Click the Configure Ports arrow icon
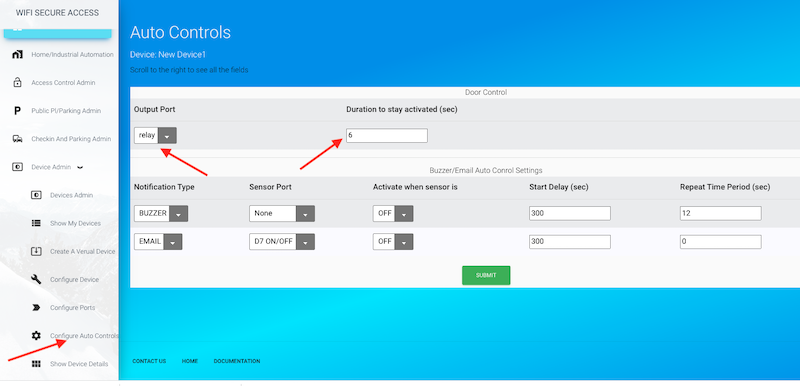The height and width of the screenshot is (386, 800). 36,307
